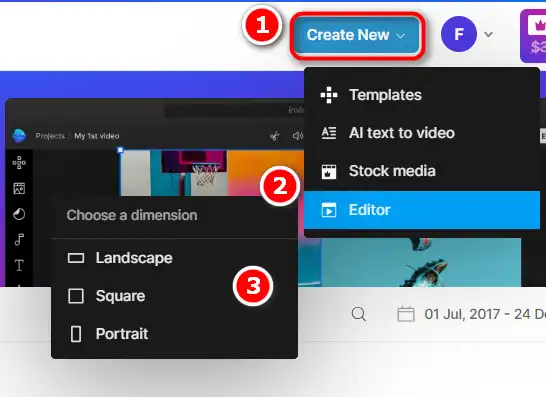Select the Editor menu item
The height and width of the screenshot is (397, 546).
422,210
